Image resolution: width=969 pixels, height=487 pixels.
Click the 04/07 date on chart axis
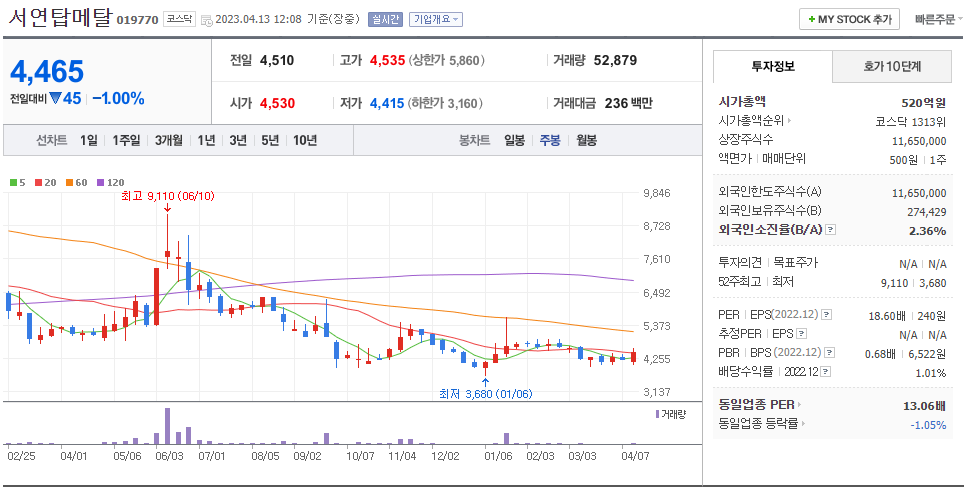[x=635, y=456]
